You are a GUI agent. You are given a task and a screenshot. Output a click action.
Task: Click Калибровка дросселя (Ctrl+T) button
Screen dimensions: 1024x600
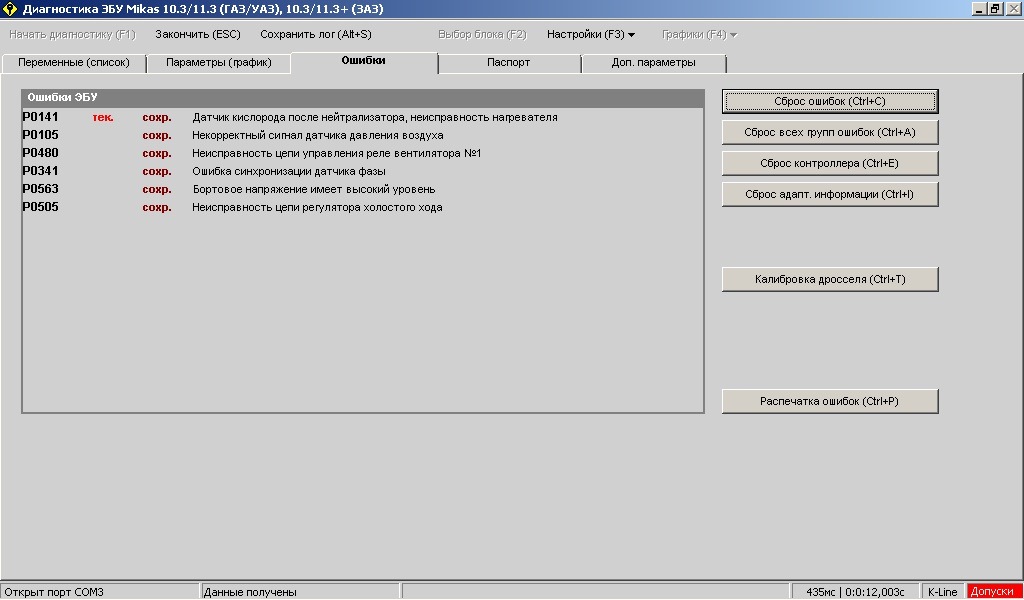[x=830, y=279]
